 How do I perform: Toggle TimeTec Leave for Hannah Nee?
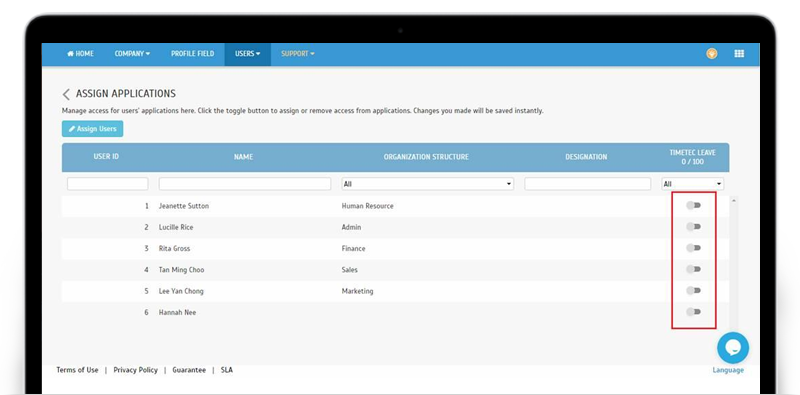[x=693, y=312]
